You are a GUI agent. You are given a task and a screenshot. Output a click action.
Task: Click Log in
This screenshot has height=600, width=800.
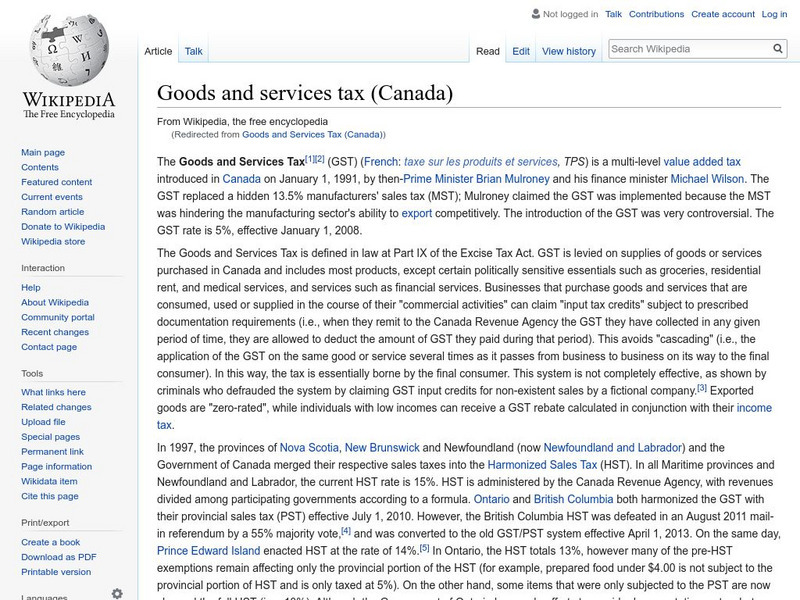pyautogui.click(x=774, y=14)
